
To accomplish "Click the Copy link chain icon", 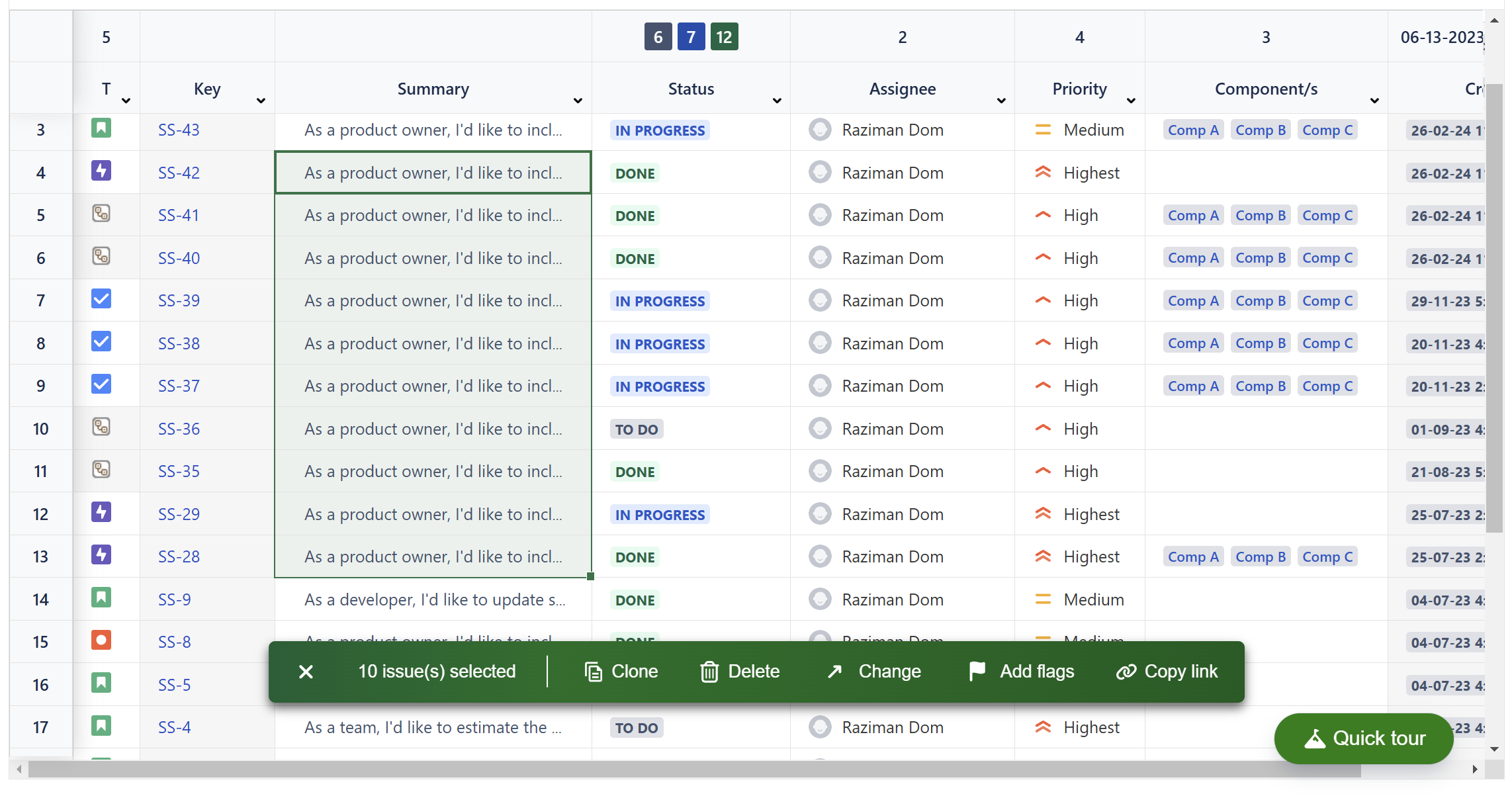I will click(x=1126, y=672).
